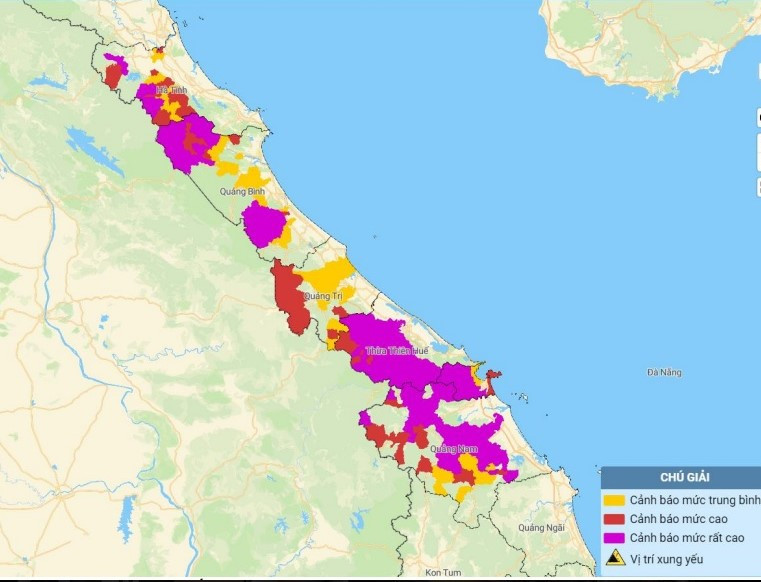Click the Quảng Nam province label
The image size is (761, 582).
(449, 450)
